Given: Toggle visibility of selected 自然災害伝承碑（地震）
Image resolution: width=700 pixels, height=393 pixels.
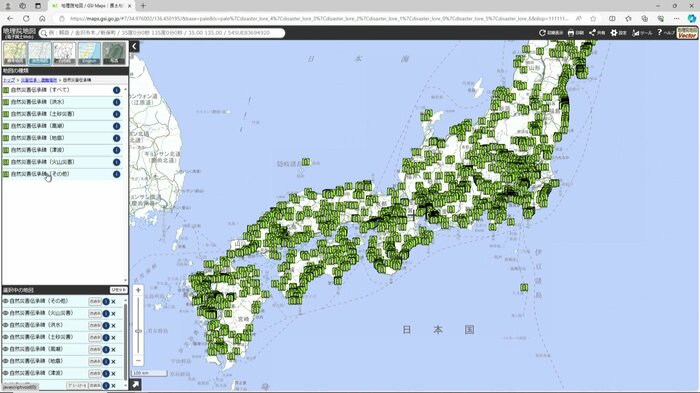Looking at the screenshot, I should [6, 361].
